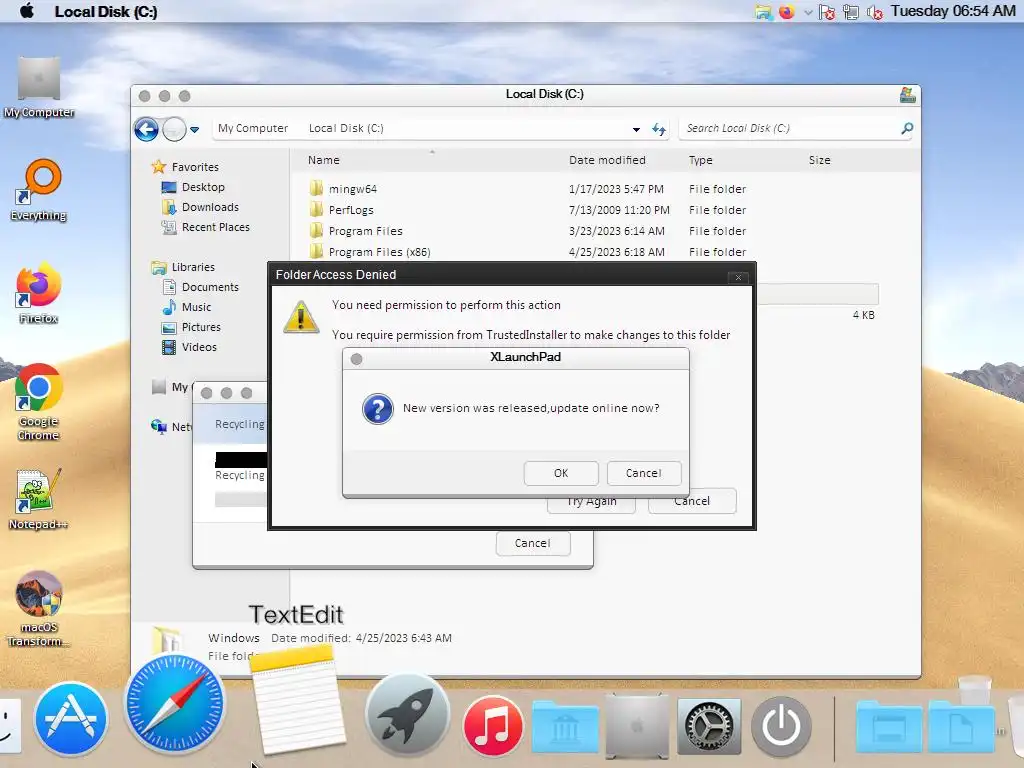Image resolution: width=1024 pixels, height=768 pixels.
Task: Click the power button icon in the dock
Action: 781,726
